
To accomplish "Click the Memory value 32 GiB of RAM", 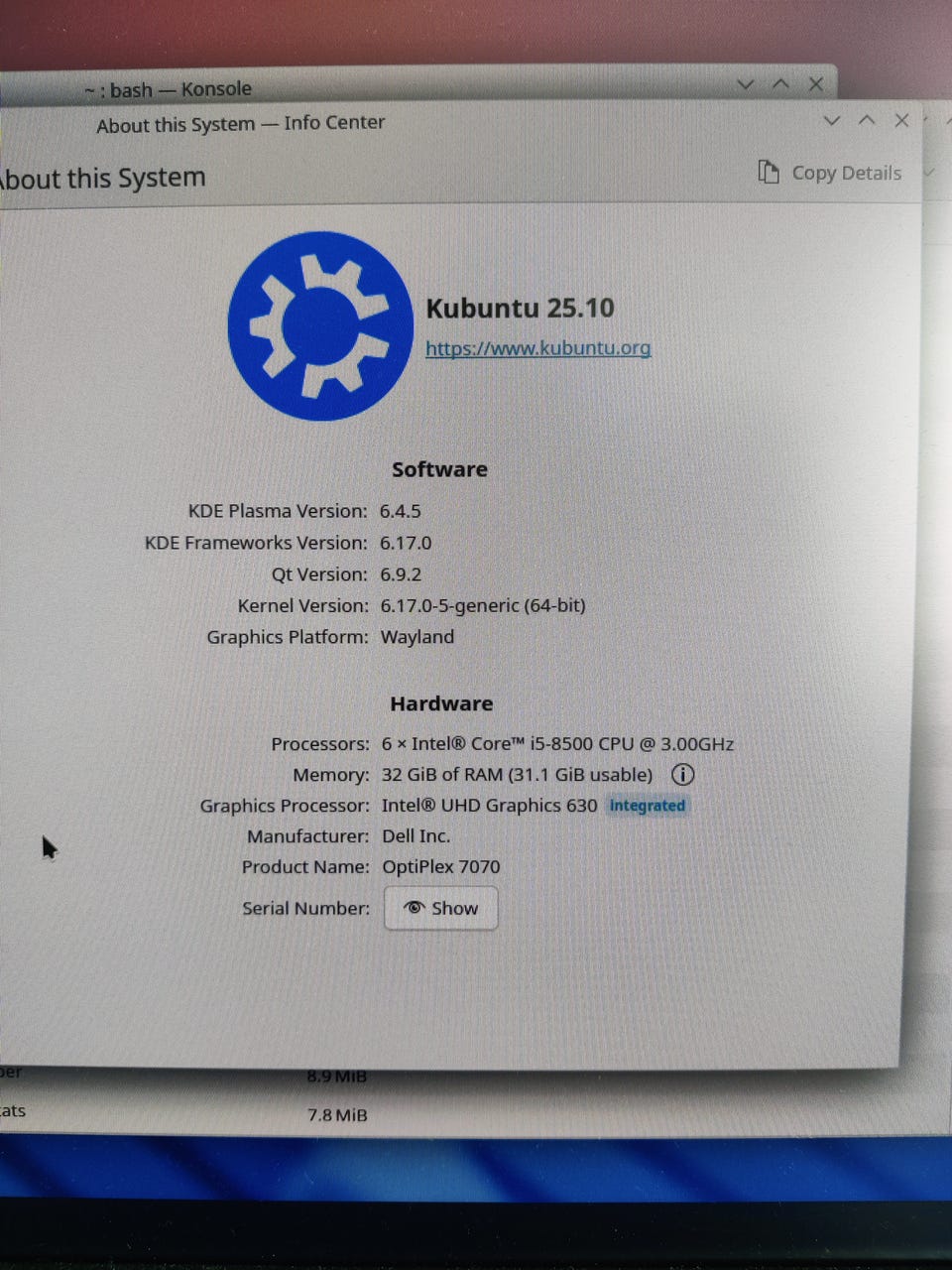I will click(x=517, y=775).
